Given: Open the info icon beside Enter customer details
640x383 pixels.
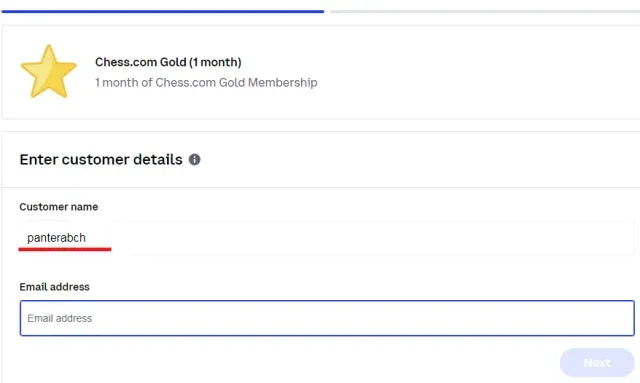Looking at the screenshot, I should tap(194, 159).
